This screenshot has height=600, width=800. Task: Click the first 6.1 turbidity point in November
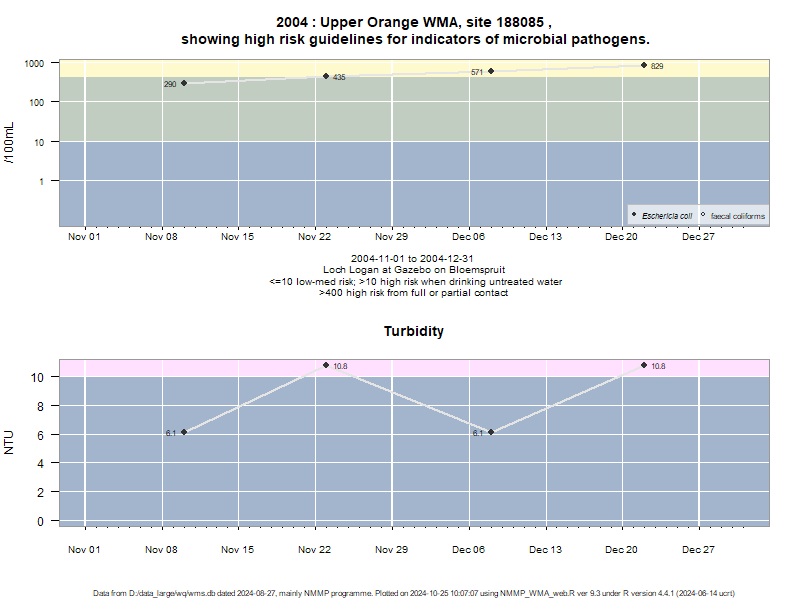pos(184,432)
